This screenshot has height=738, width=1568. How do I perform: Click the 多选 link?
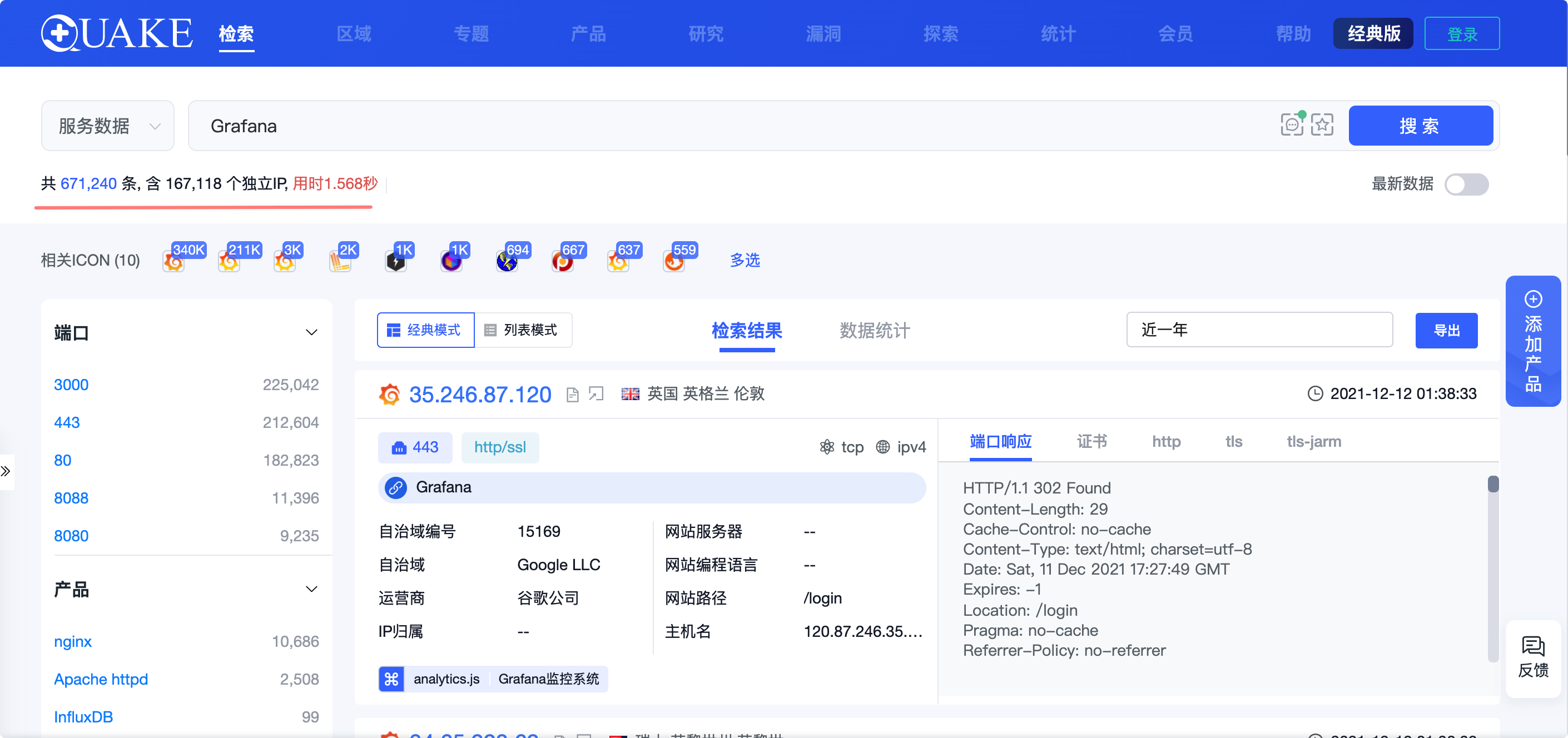[745, 261]
